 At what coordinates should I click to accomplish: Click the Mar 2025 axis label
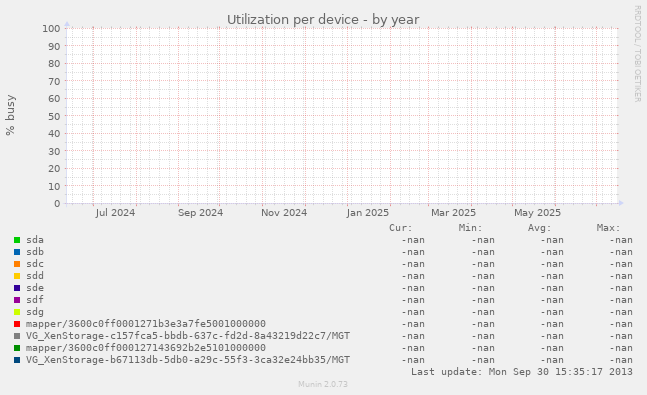453,213
